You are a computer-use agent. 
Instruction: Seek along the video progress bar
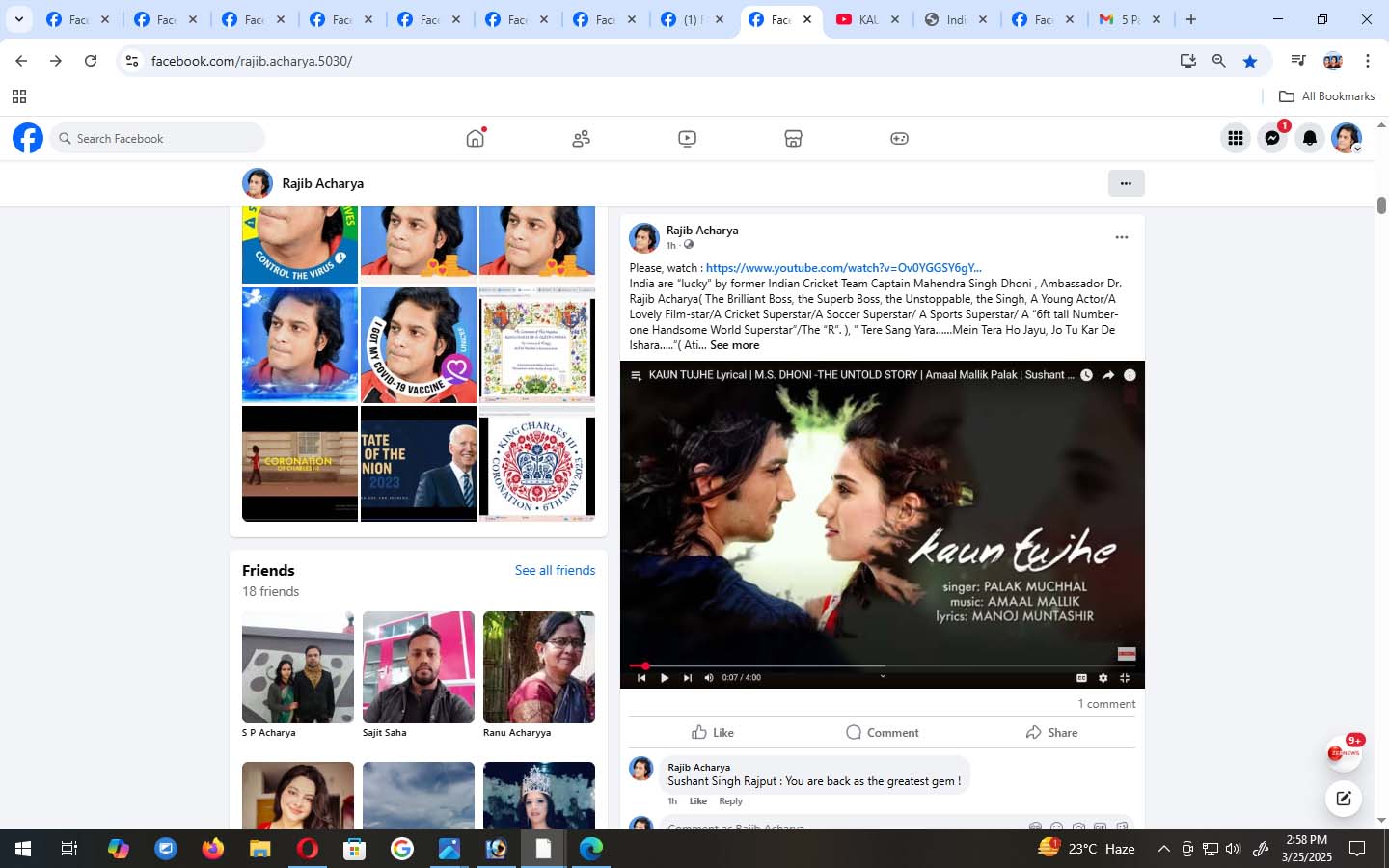coord(883,665)
